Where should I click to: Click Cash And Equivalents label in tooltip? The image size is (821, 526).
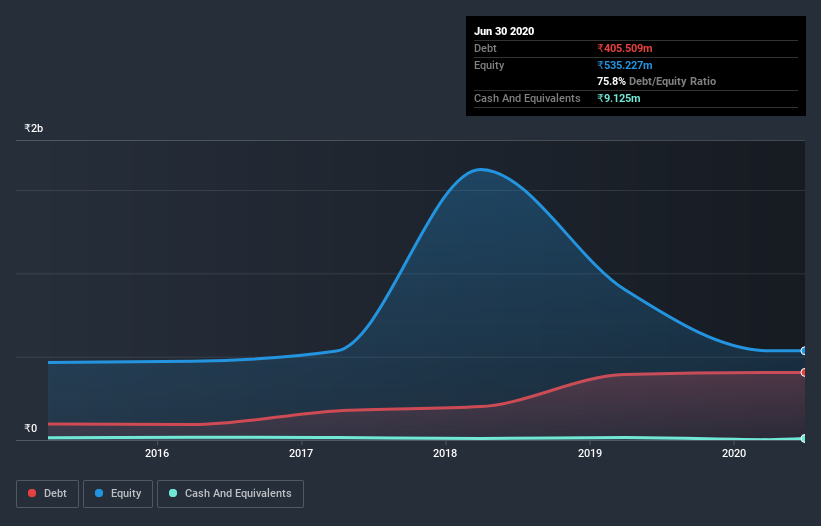(527, 98)
